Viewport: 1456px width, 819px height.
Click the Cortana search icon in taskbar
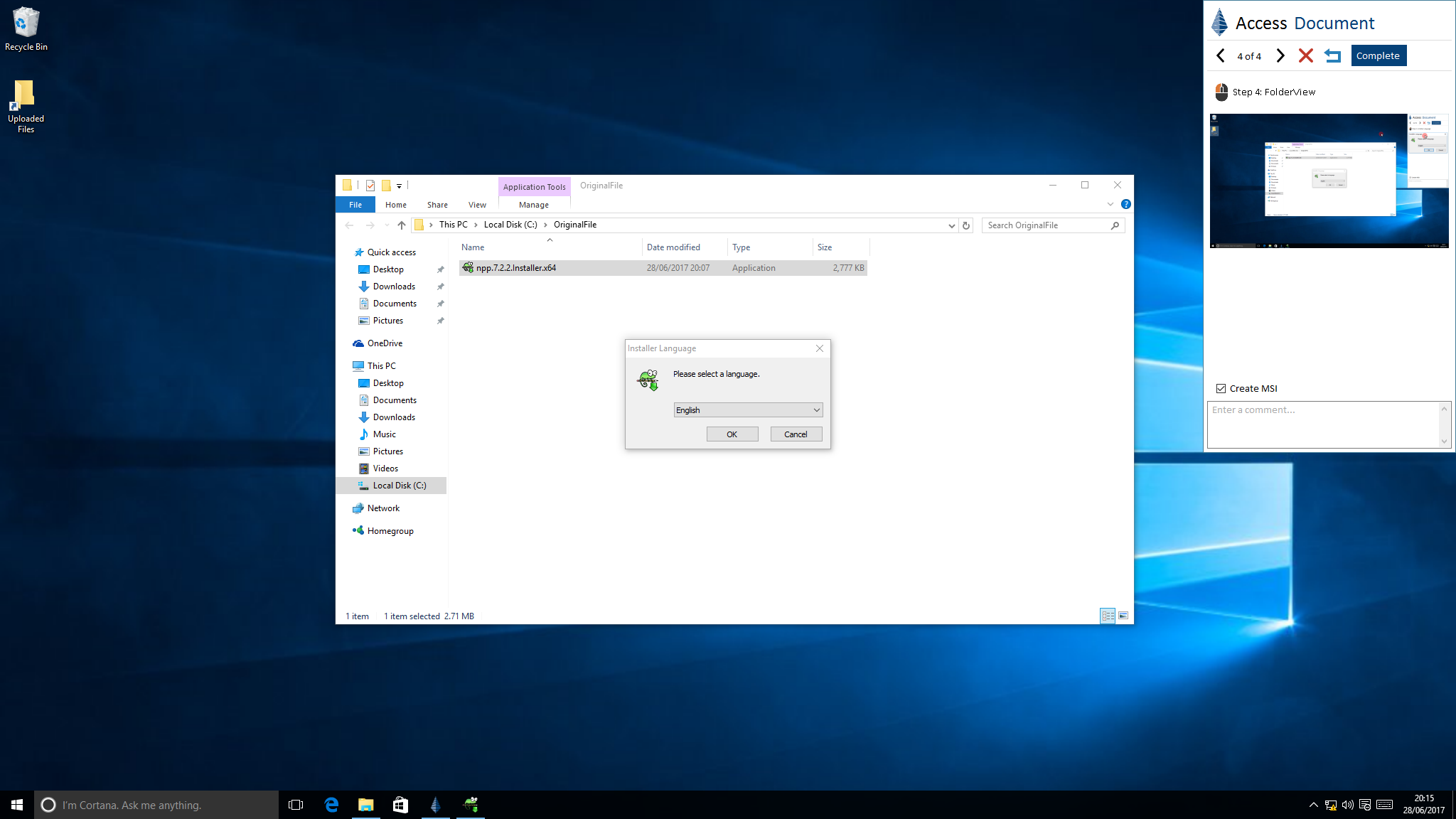point(48,805)
